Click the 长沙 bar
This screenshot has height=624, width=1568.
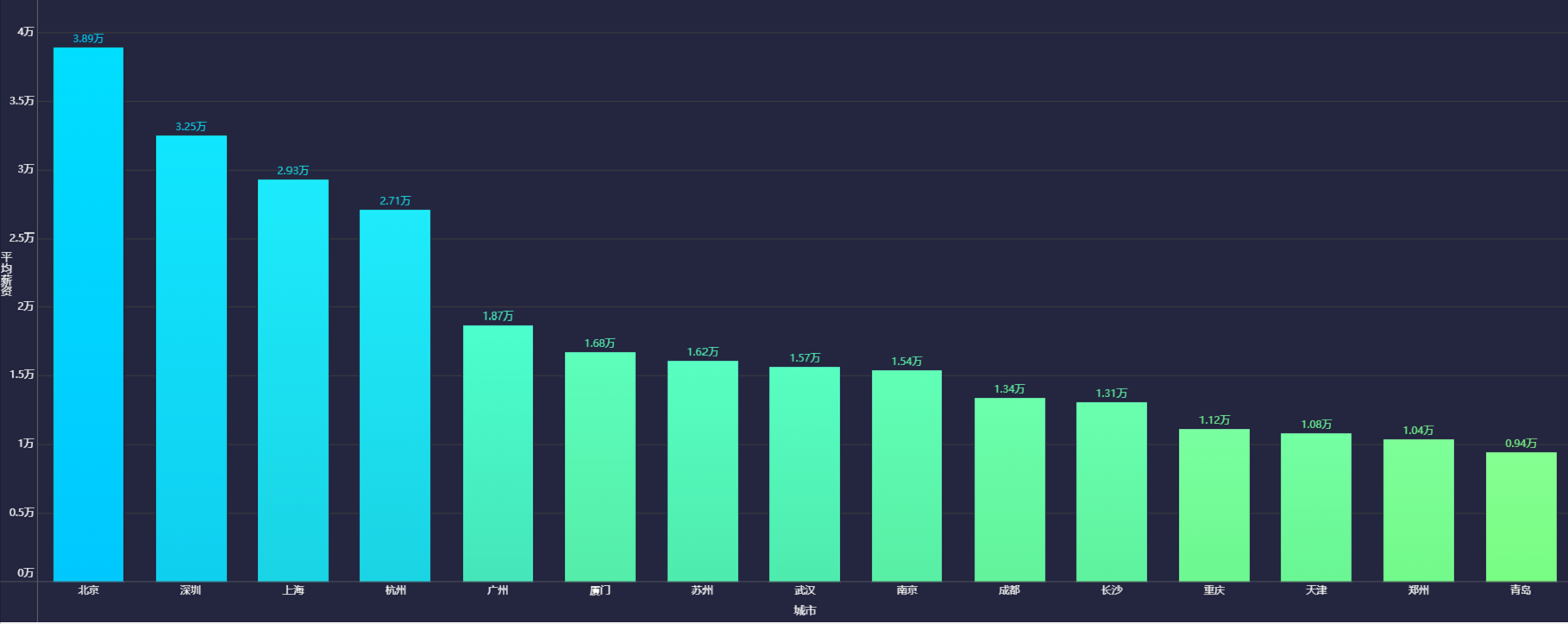pos(1112,492)
